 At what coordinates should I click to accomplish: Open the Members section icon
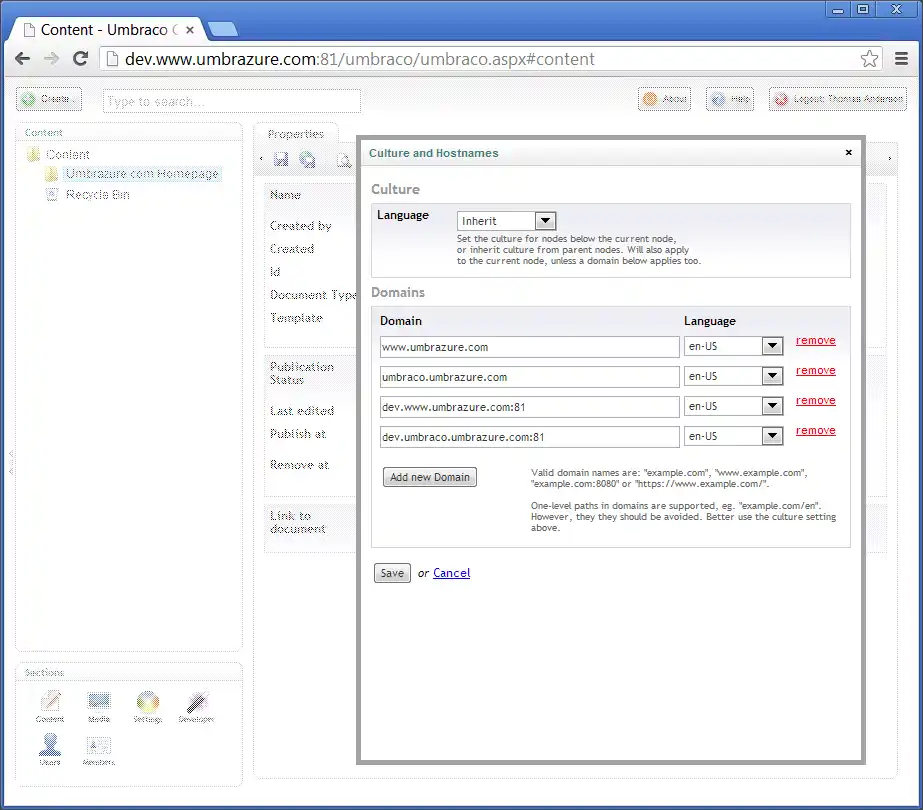99,749
